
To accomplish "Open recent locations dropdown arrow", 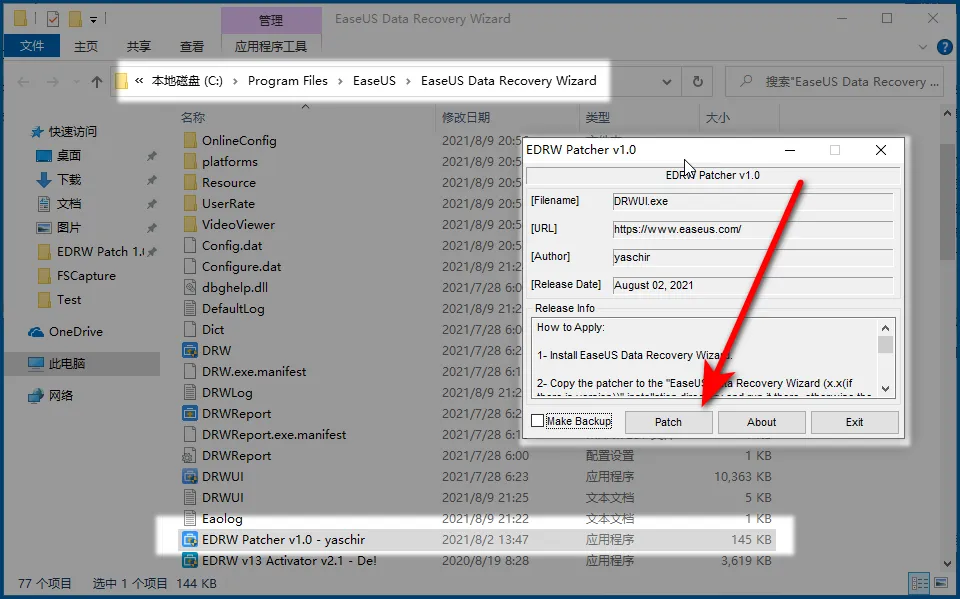I will point(76,81).
